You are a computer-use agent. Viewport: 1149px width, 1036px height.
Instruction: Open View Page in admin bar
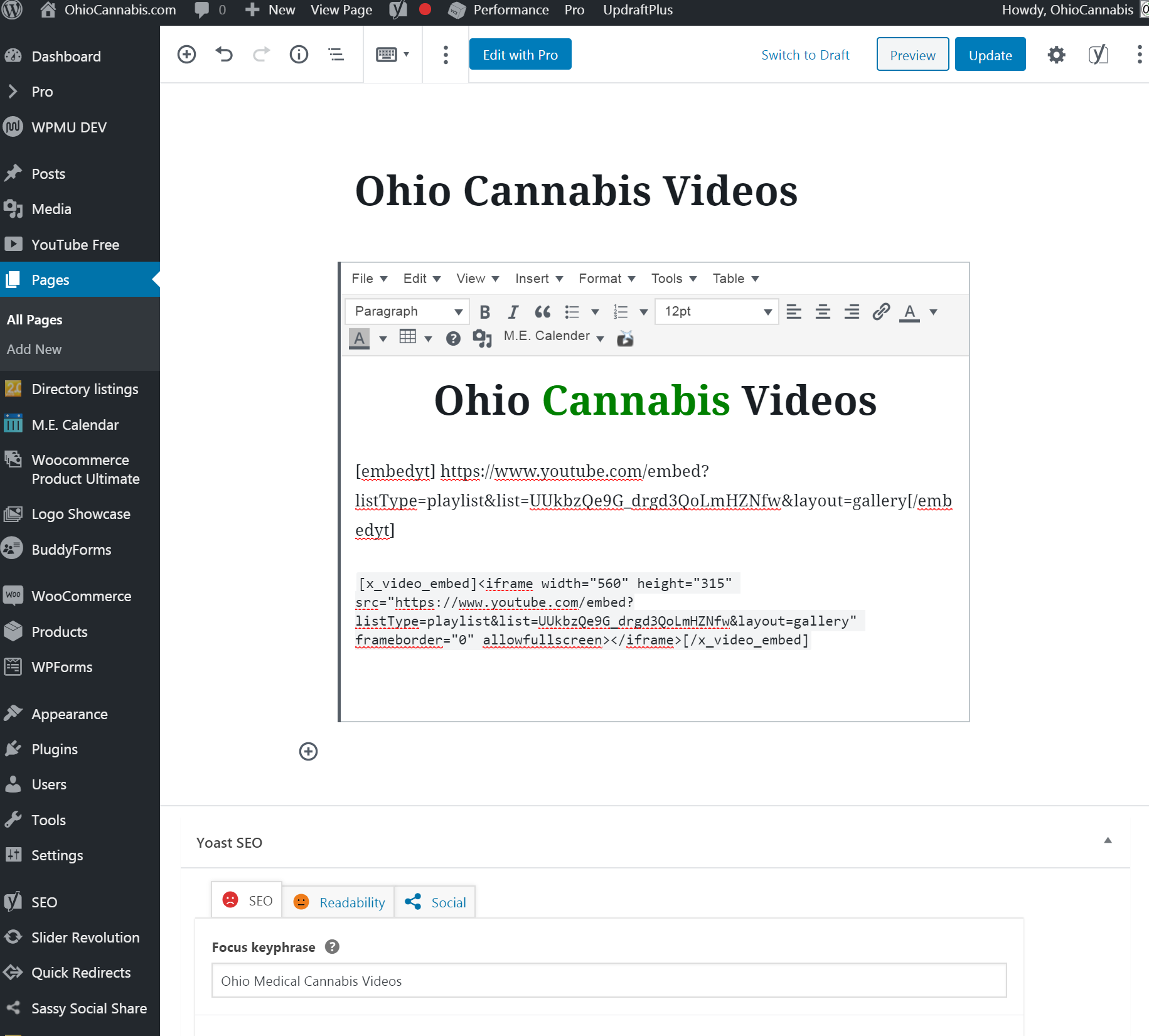coord(341,10)
